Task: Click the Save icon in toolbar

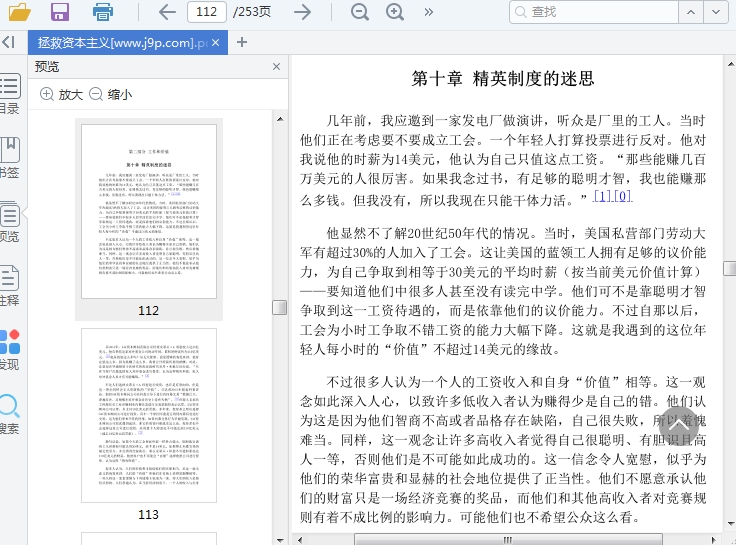Action: pos(60,12)
